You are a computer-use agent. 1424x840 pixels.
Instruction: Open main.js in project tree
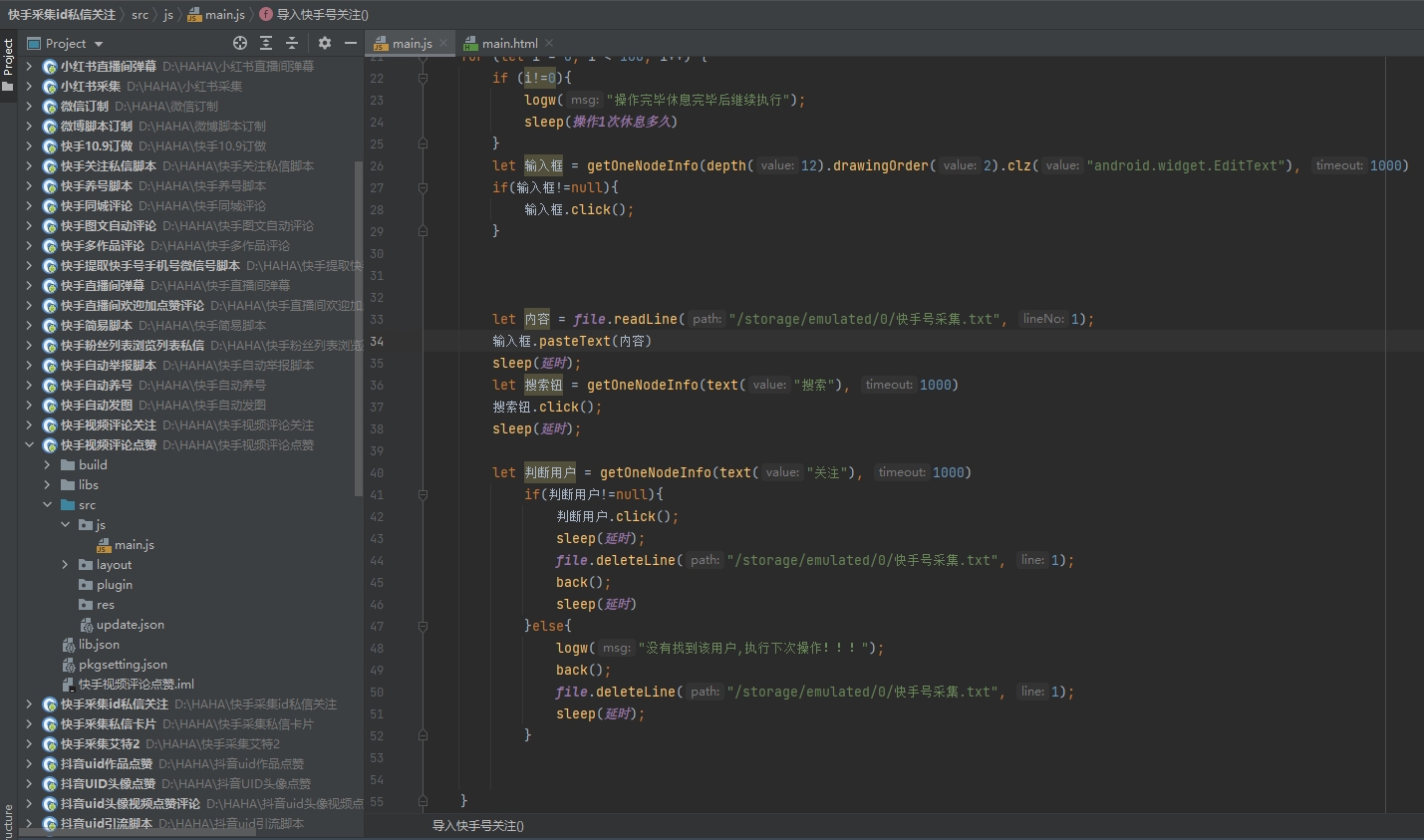pyautogui.click(x=125, y=545)
